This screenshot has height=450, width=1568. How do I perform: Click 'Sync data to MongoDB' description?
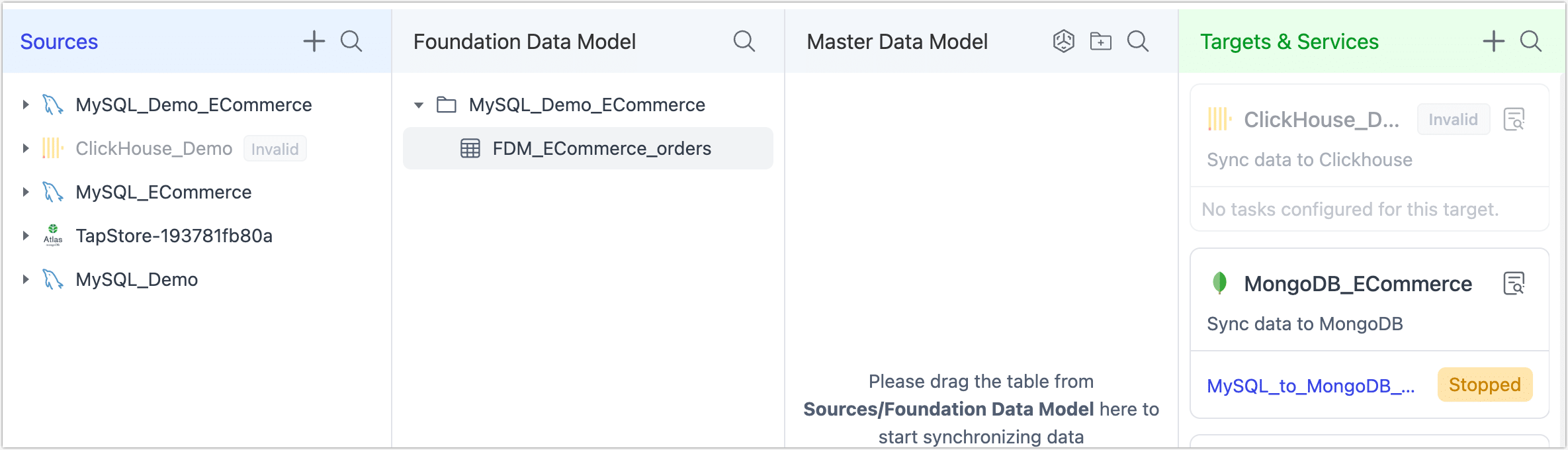(x=1305, y=324)
